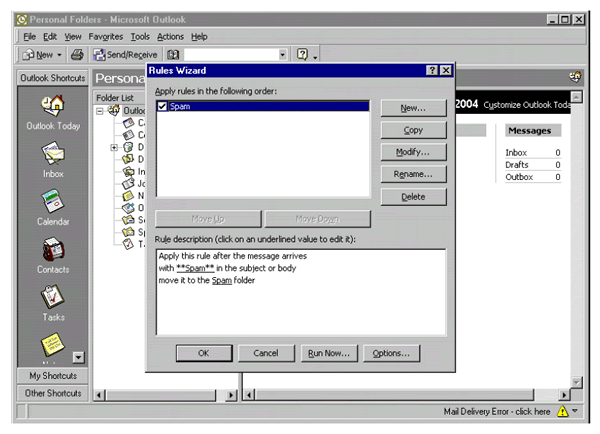Image resolution: width=600 pixels, height=434 pixels.
Task: Click the Options... button in Rules Wizard
Action: click(391, 353)
